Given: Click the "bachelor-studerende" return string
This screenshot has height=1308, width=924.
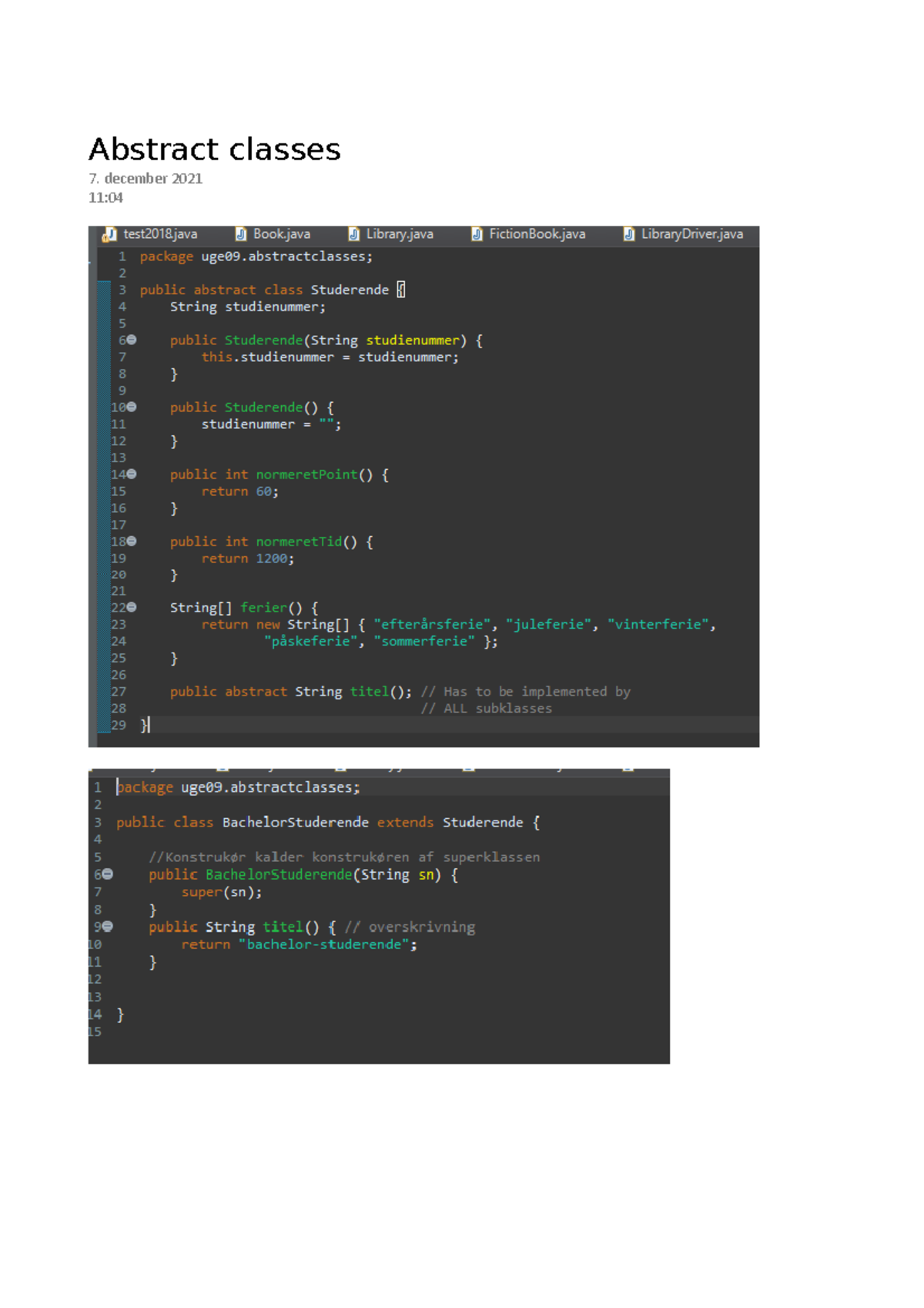Looking at the screenshot, I should point(324,944).
